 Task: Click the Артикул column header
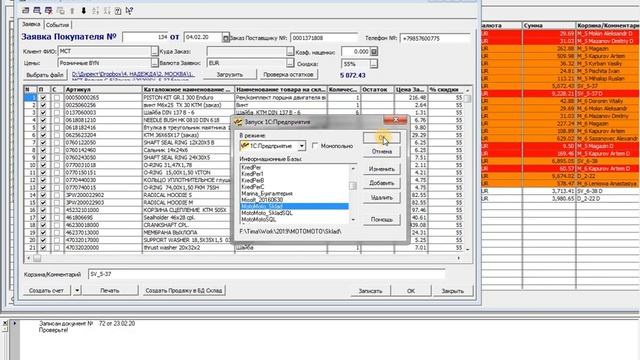pyautogui.click(x=103, y=89)
